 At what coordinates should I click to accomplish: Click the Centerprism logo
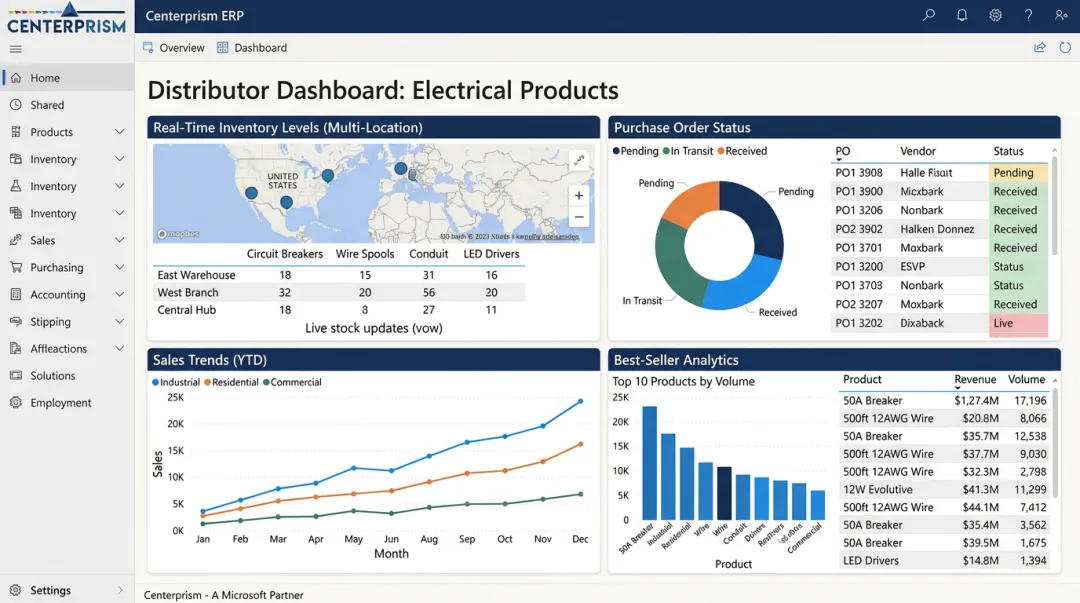pos(67,18)
